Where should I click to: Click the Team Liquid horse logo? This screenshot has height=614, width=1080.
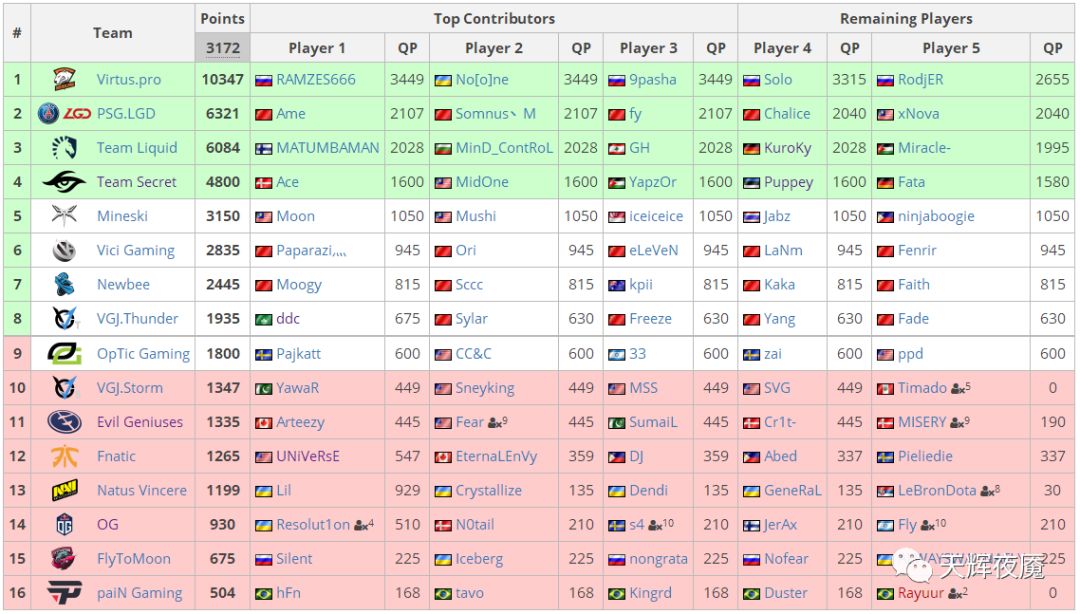(x=64, y=147)
